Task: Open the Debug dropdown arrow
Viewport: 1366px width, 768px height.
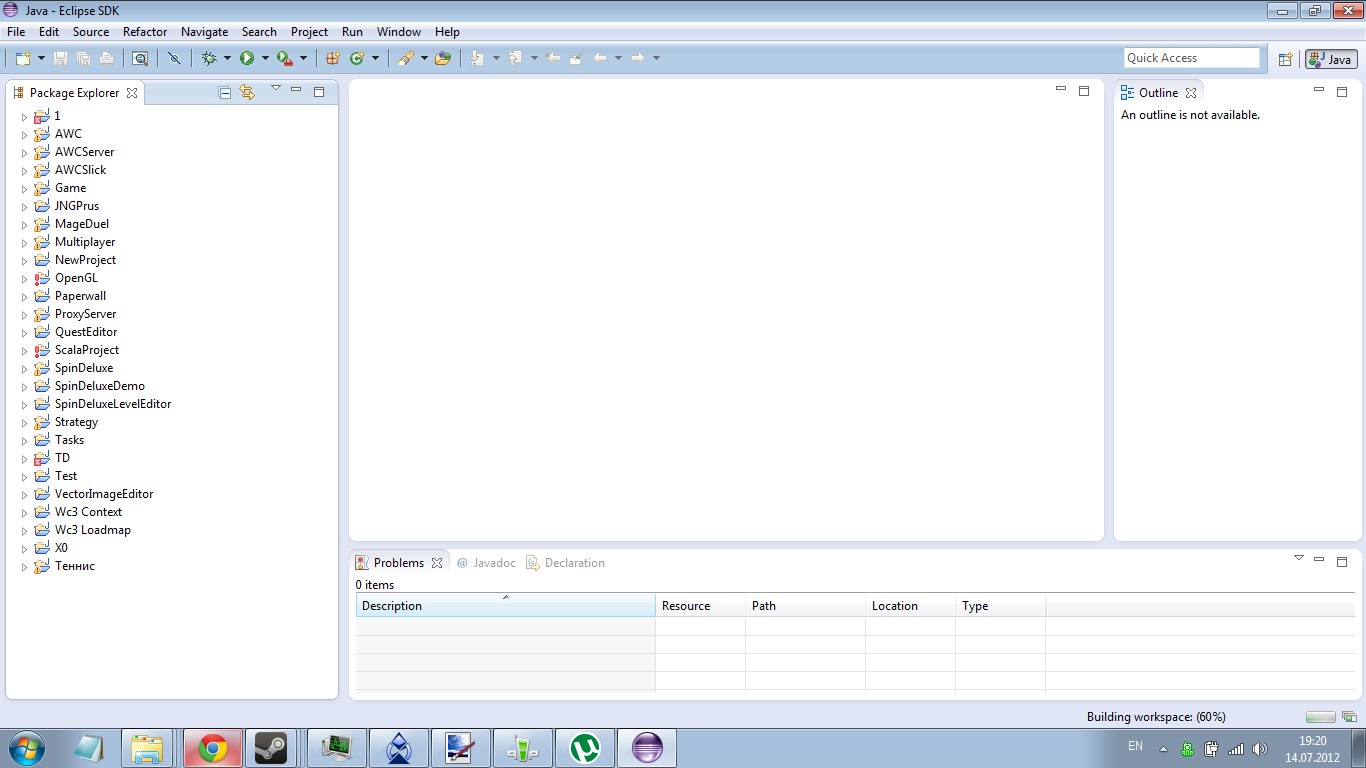Action: (227, 58)
